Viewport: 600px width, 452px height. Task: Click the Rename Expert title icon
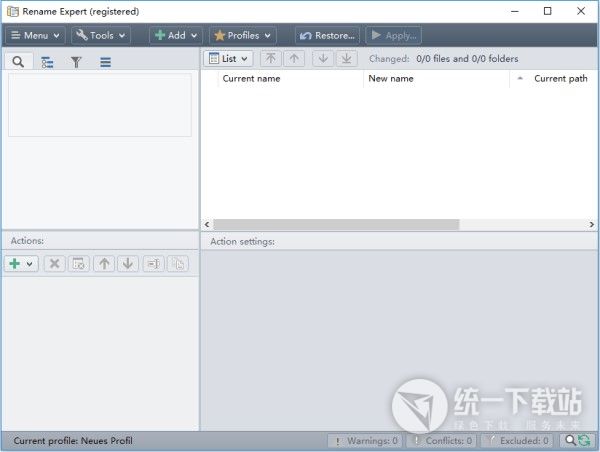13,11
